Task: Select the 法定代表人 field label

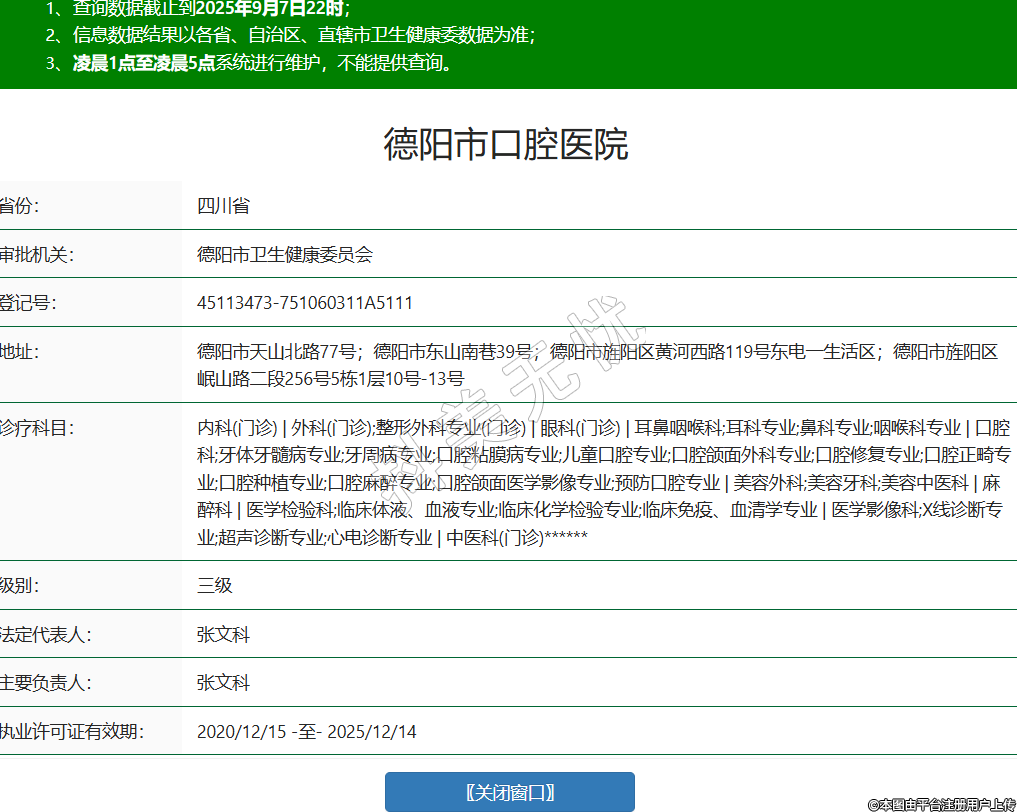Action: click(46, 634)
